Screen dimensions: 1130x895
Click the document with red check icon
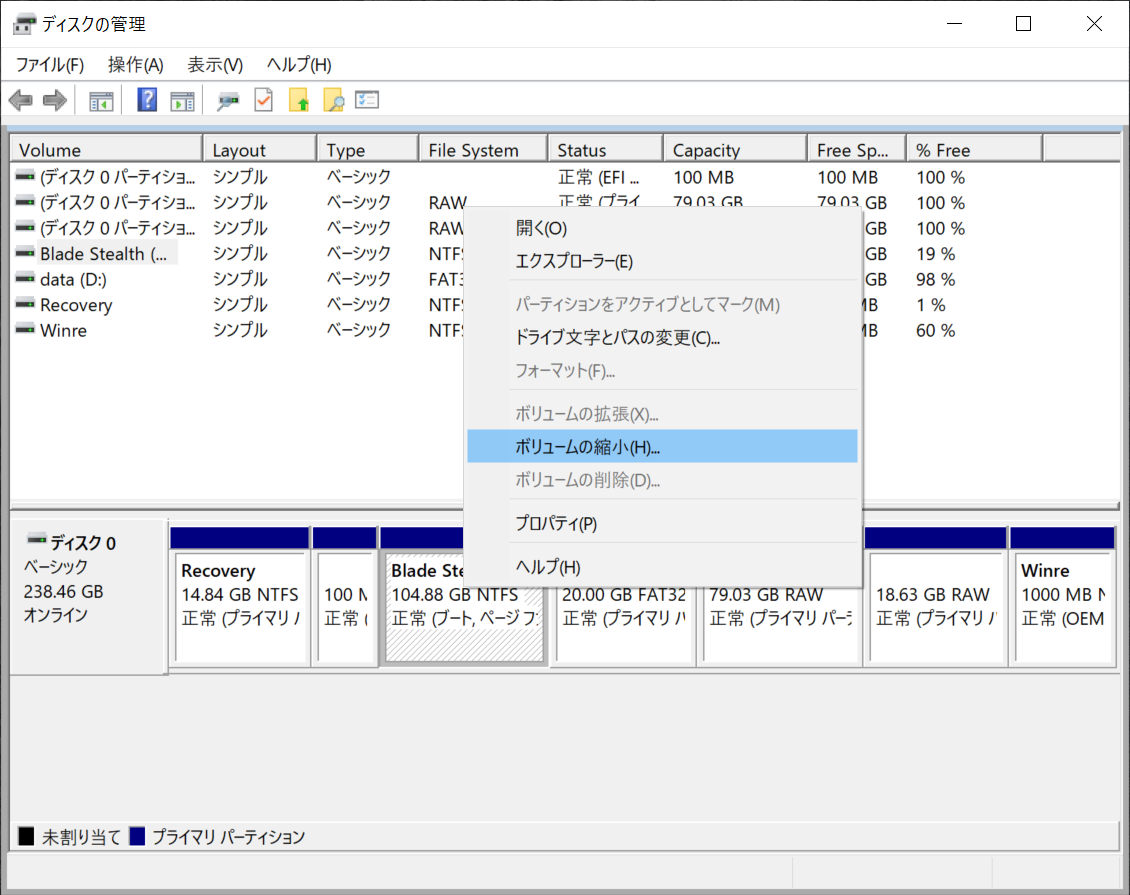[264, 100]
